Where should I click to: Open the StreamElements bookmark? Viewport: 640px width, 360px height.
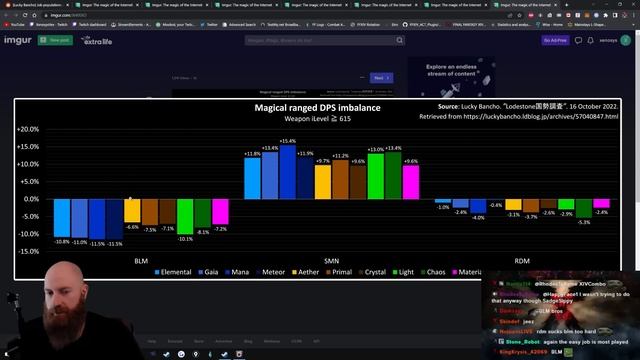[x=131, y=24]
